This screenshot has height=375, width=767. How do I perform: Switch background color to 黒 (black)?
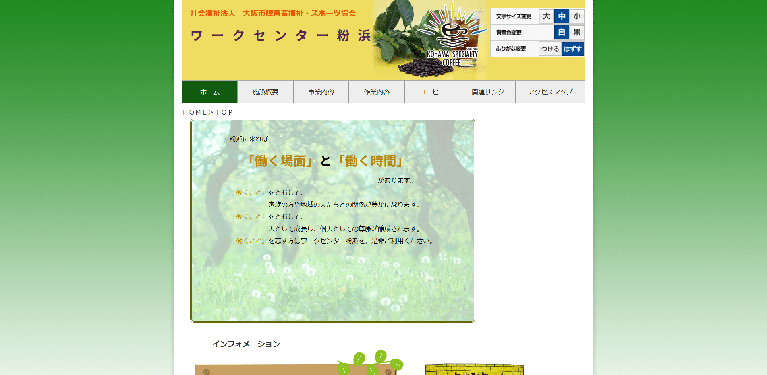(x=577, y=32)
